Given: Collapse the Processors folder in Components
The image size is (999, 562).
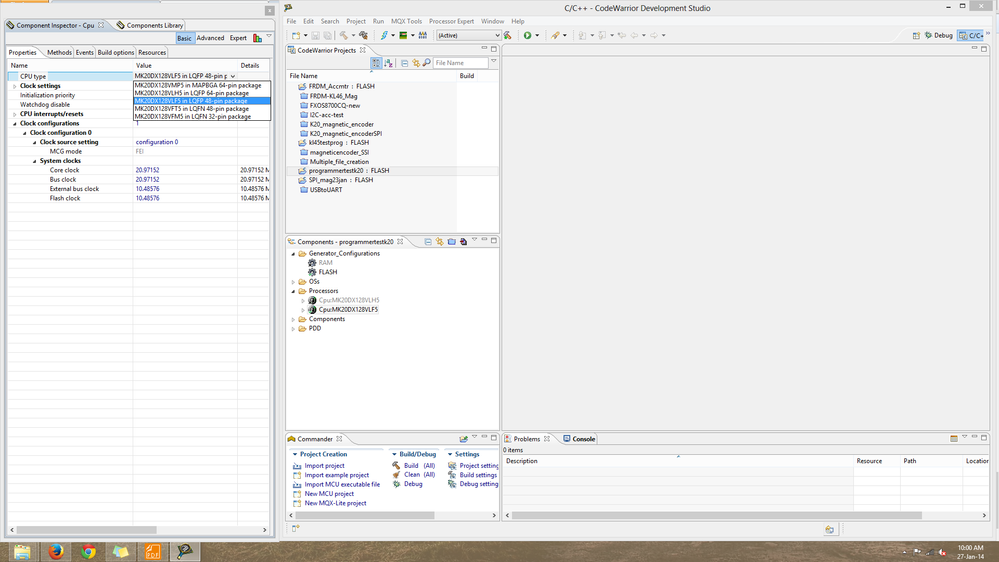Looking at the screenshot, I should coord(294,291).
